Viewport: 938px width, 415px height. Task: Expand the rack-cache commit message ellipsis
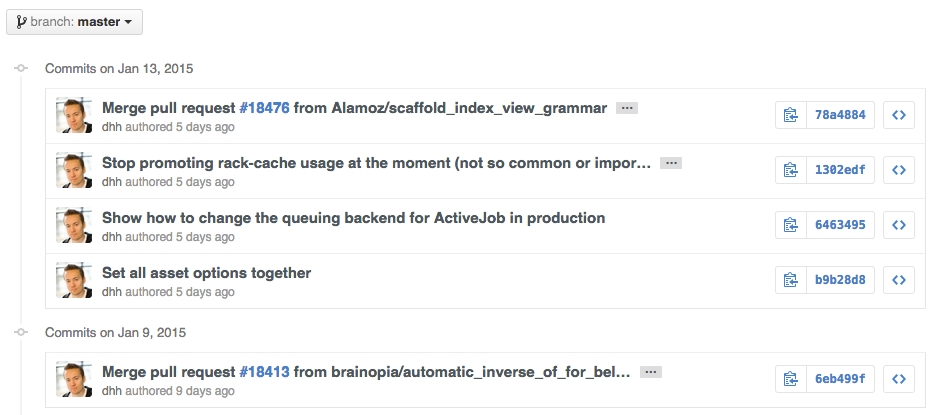tap(671, 163)
